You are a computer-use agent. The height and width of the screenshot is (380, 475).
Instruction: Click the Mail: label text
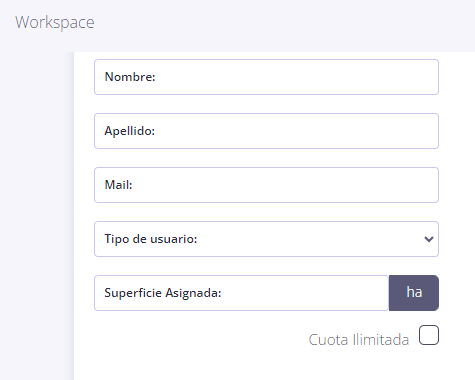click(x=118, y=185)
